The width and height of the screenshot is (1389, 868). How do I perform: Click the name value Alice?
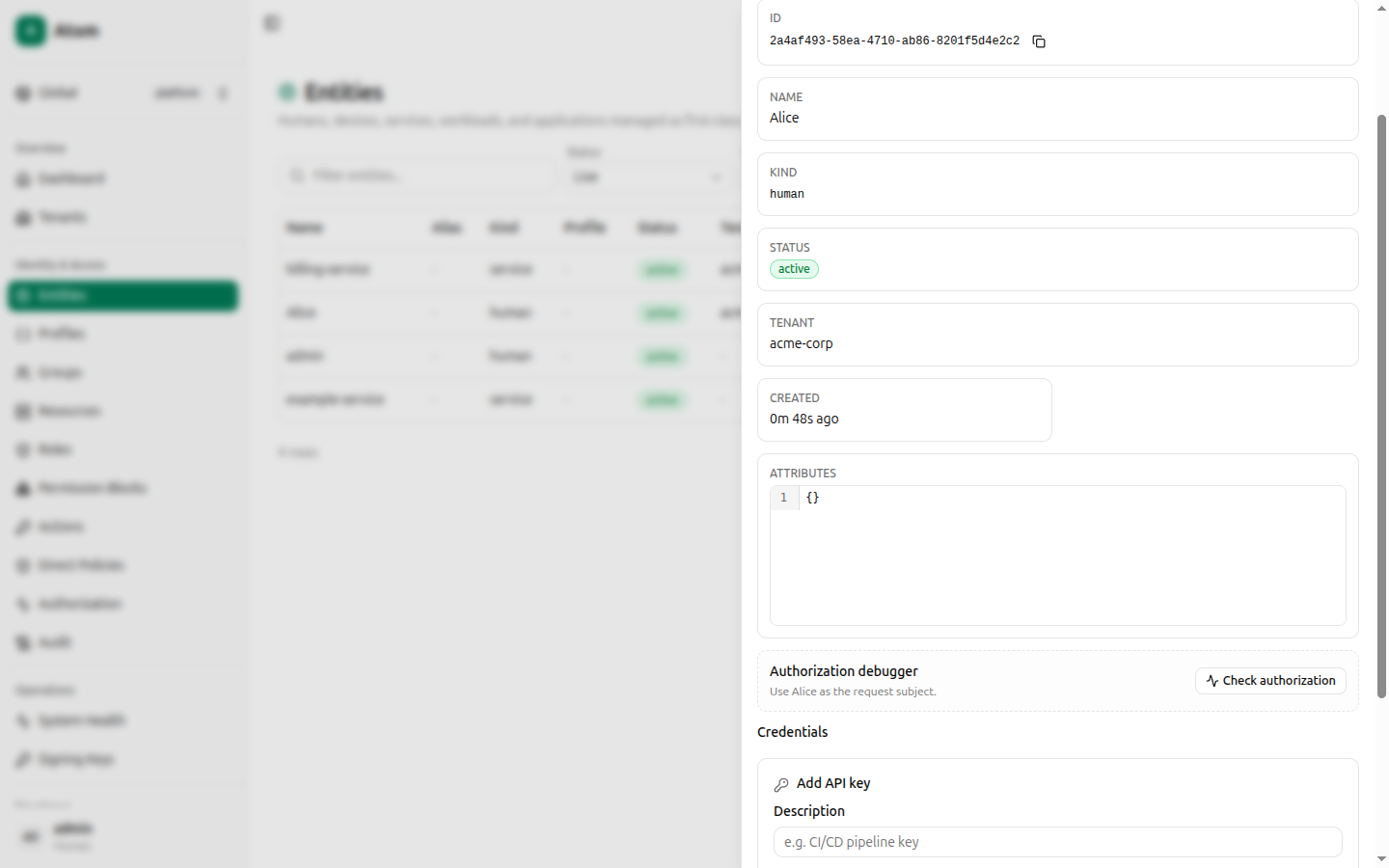coord(784,118)
